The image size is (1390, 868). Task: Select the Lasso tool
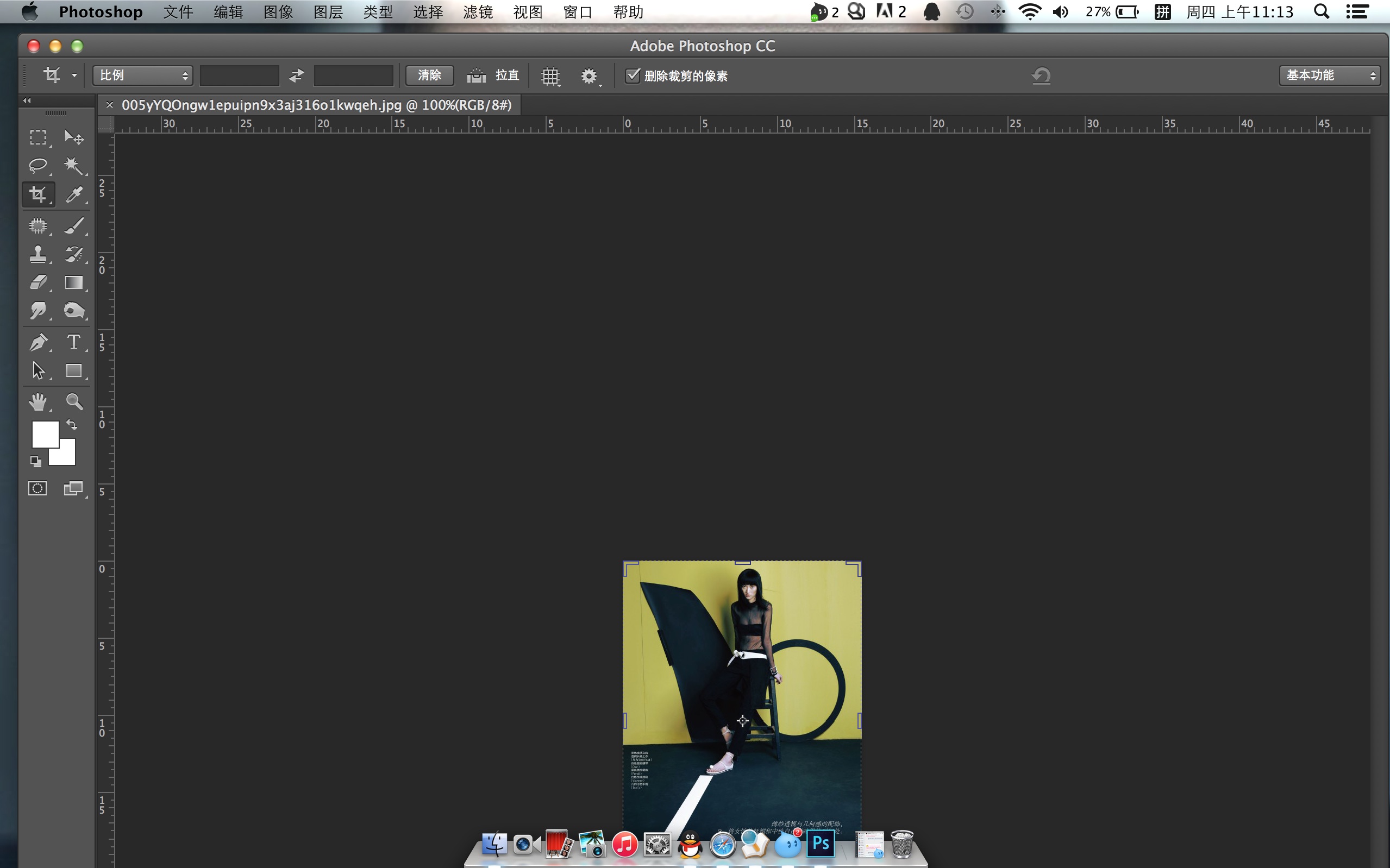click(38, 166)
